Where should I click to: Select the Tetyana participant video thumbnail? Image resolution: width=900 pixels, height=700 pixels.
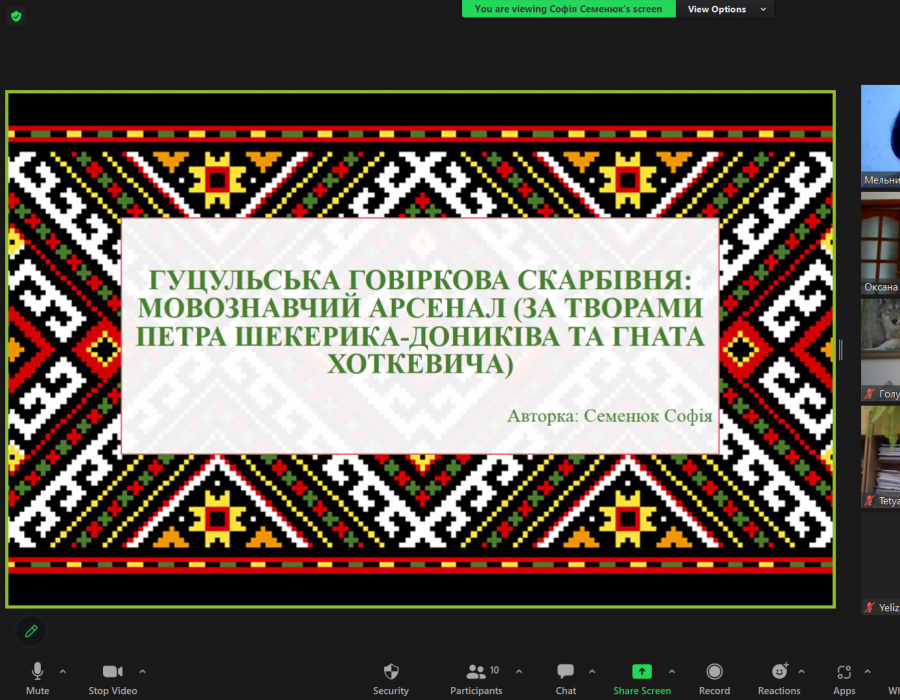pos(880,456)
